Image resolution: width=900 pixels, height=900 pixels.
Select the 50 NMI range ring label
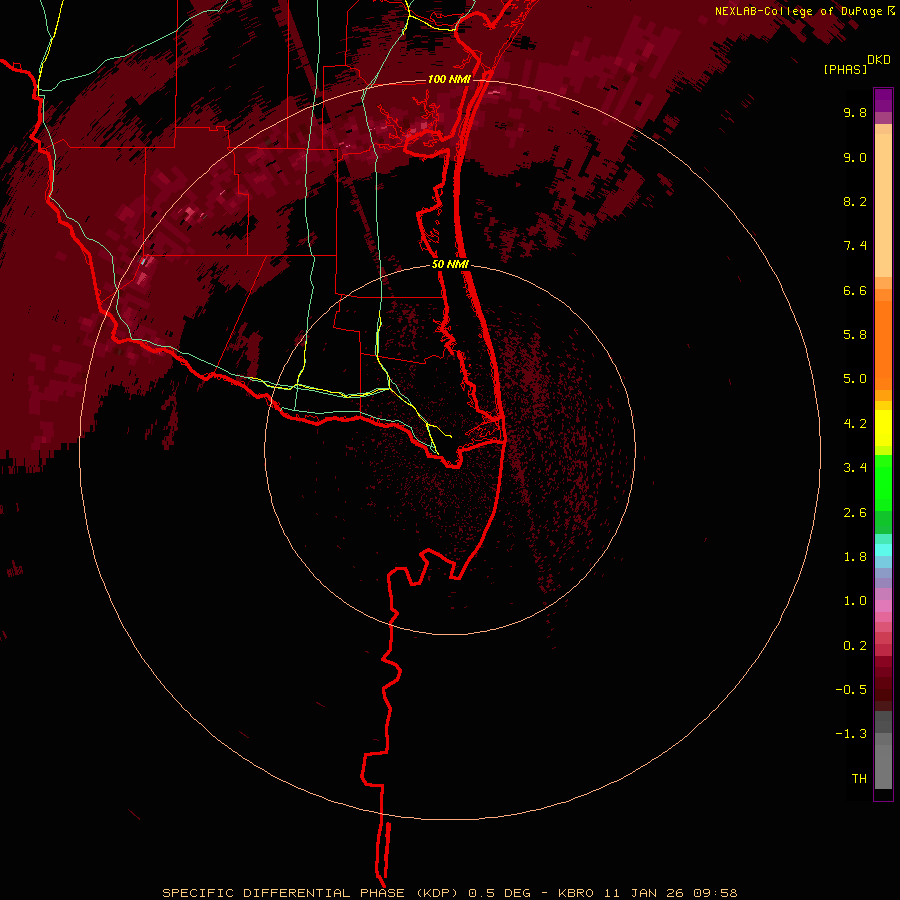(451, 265)
